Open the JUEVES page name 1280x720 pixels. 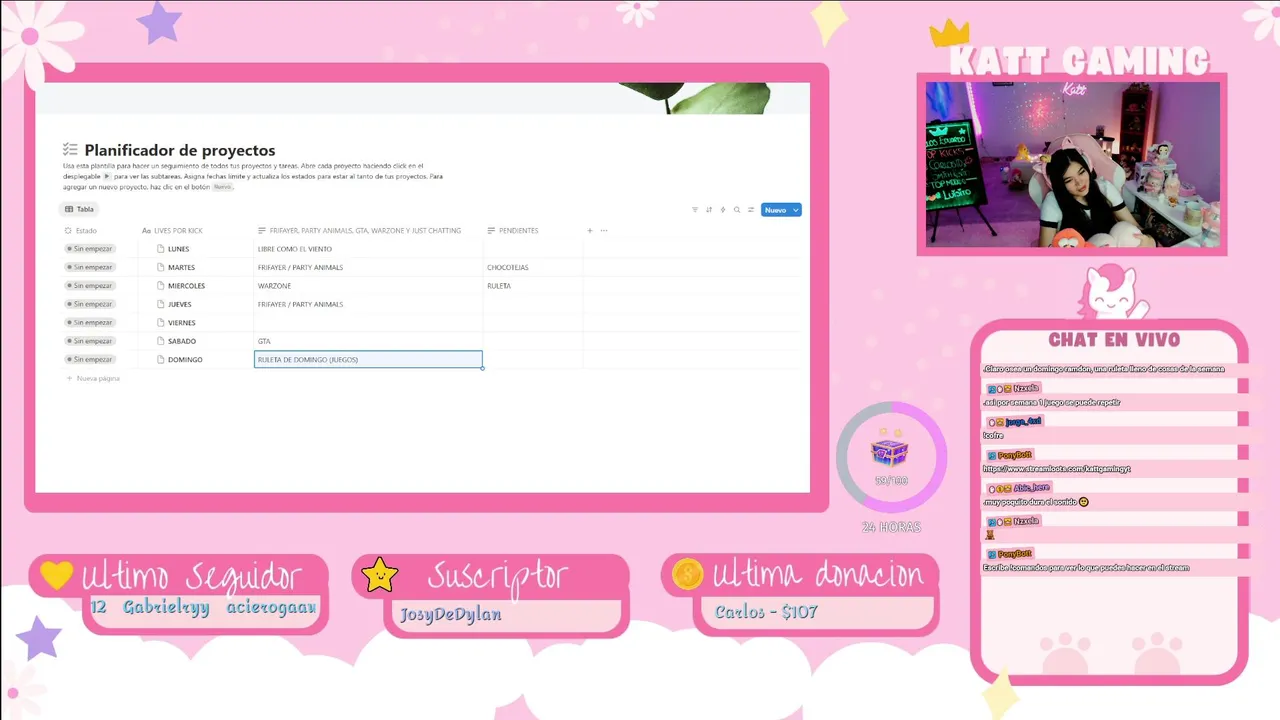click(x=180, y=304)
